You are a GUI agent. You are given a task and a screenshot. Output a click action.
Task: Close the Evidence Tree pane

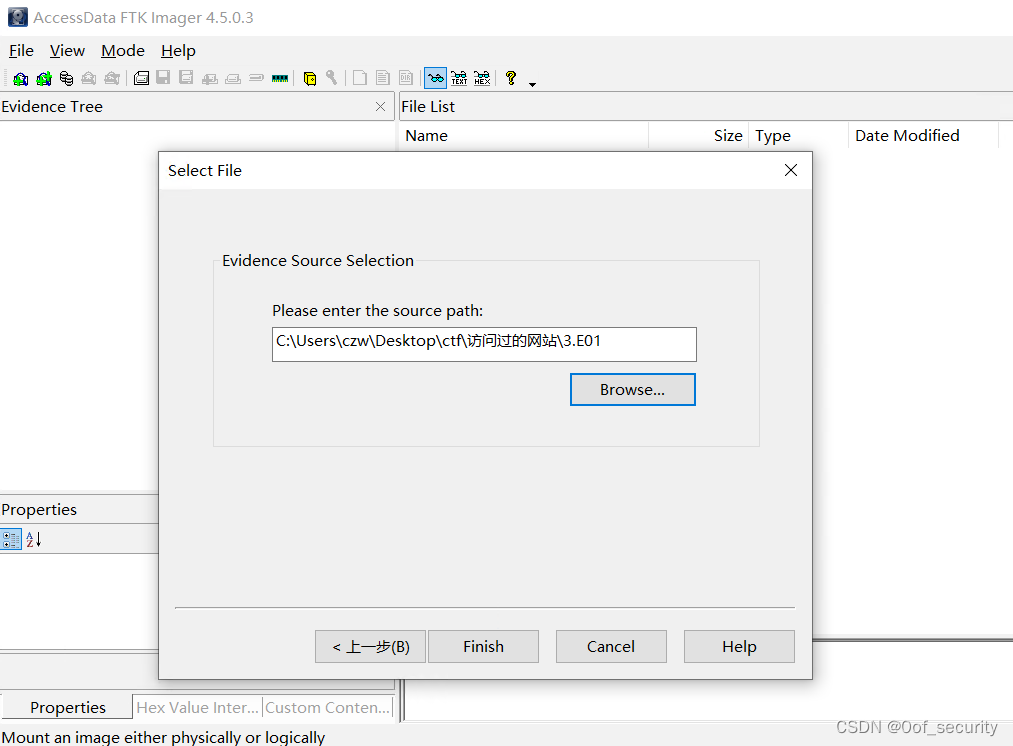(x=381, y=107)
